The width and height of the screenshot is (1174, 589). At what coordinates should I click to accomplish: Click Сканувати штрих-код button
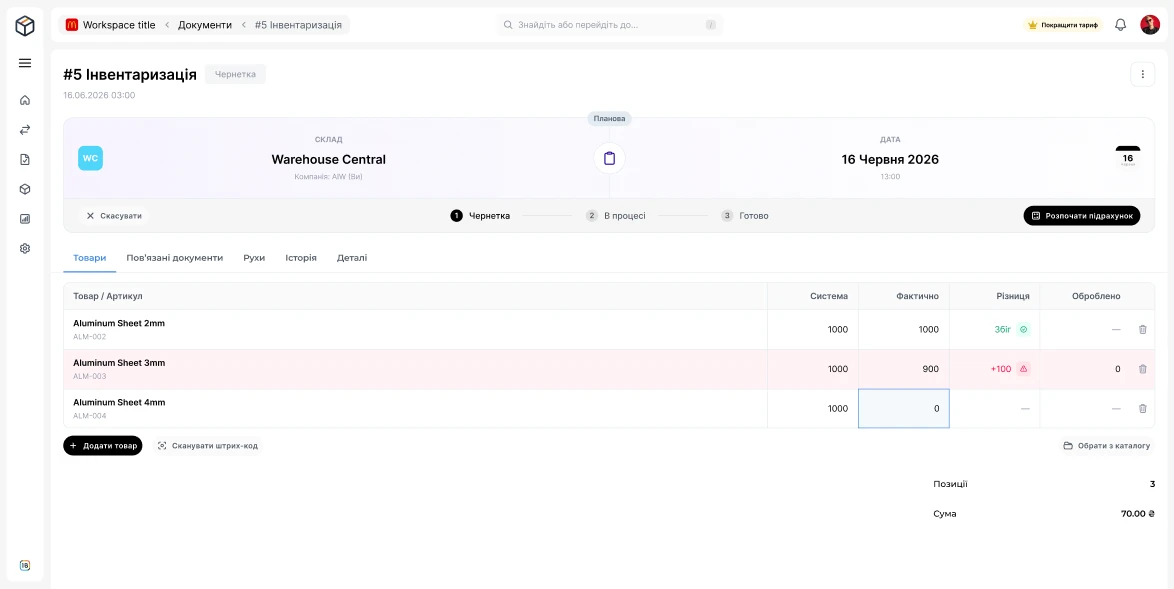pos(207,445)
